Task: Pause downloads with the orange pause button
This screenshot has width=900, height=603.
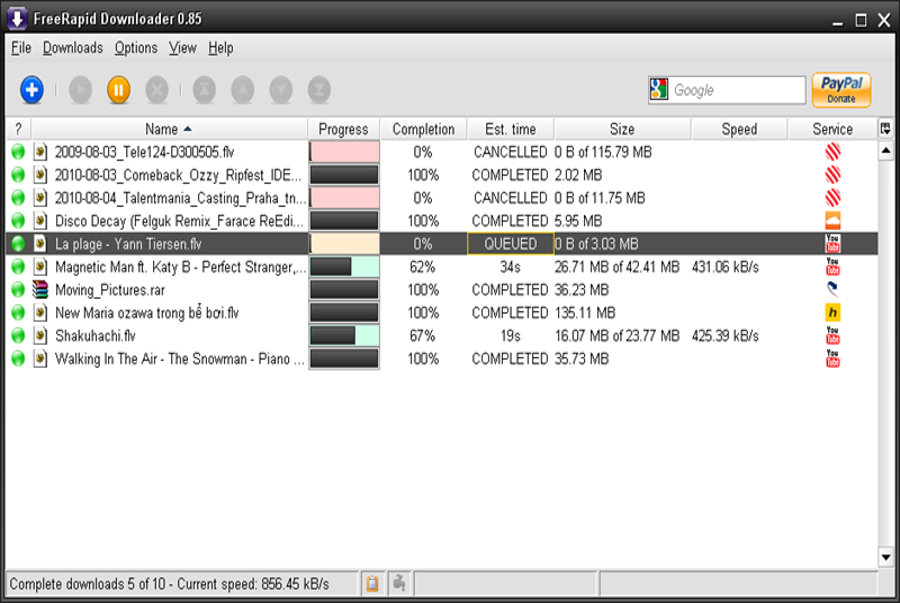Action: point(118,90)
